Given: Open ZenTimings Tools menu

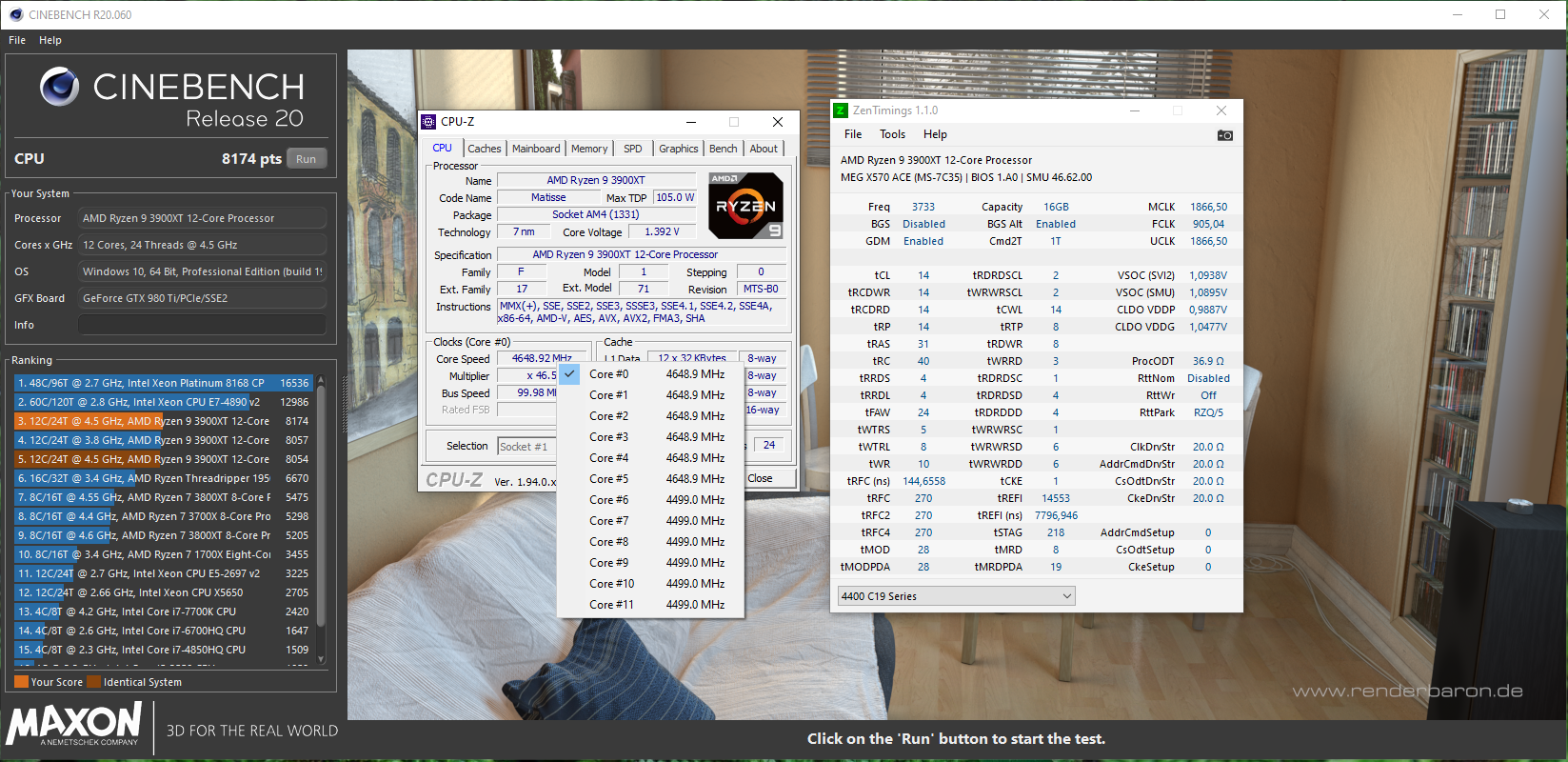Looking at the screenshot, I should [892, 134].
